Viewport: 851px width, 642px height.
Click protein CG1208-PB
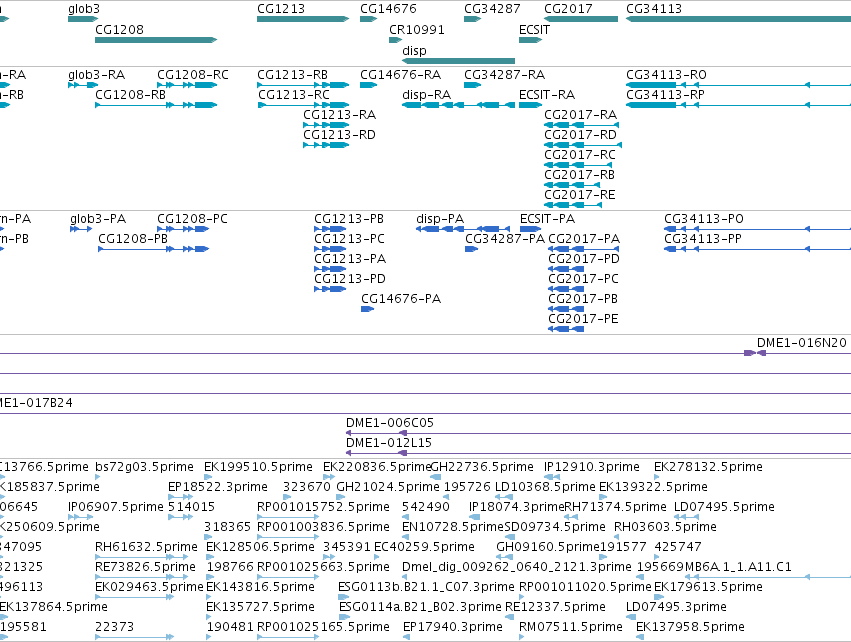(x=133, y=239)
